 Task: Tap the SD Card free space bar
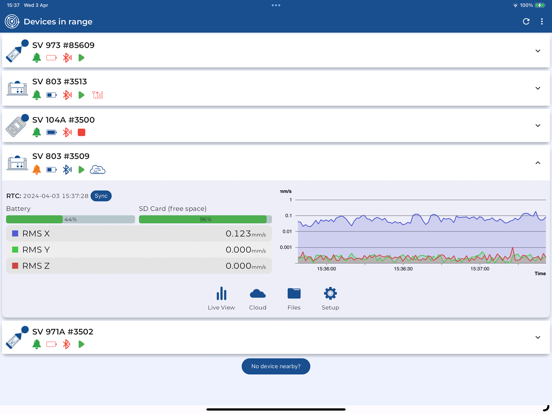point(205,219)
